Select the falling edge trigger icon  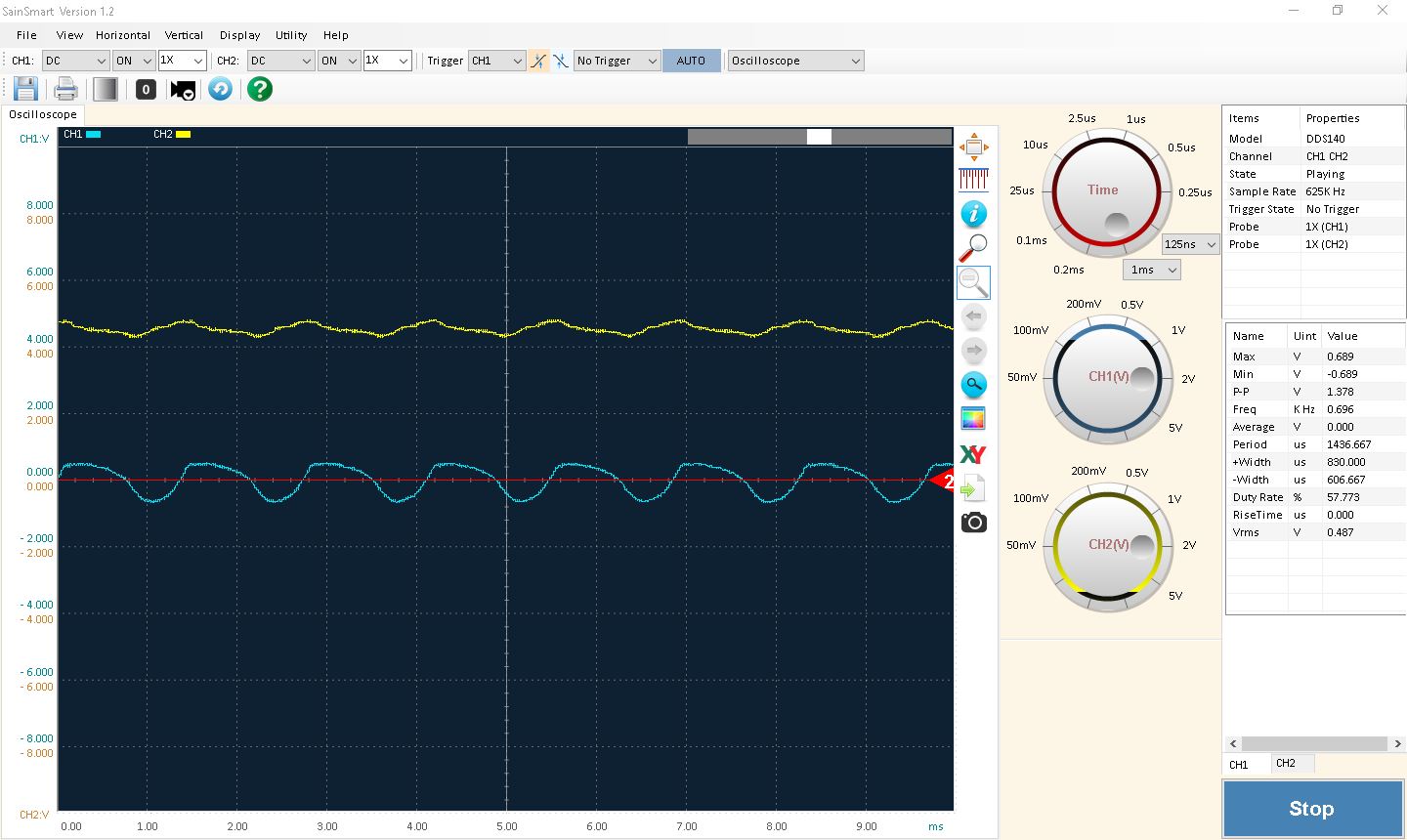[x=561, y=61]
